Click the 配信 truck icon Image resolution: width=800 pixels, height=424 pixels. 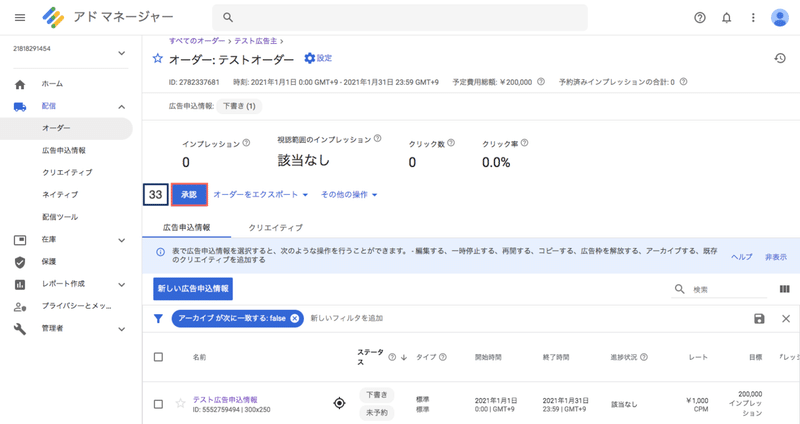tap(20, 107)
